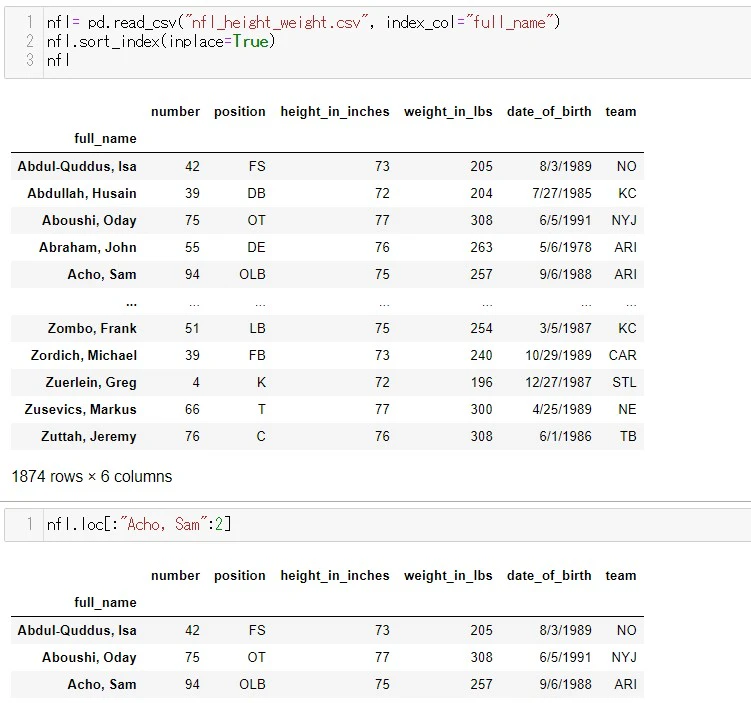Select 'Abdul-Quddus, Isa' row in second table
The image size is (751, 703).
[x=327, y=630]
